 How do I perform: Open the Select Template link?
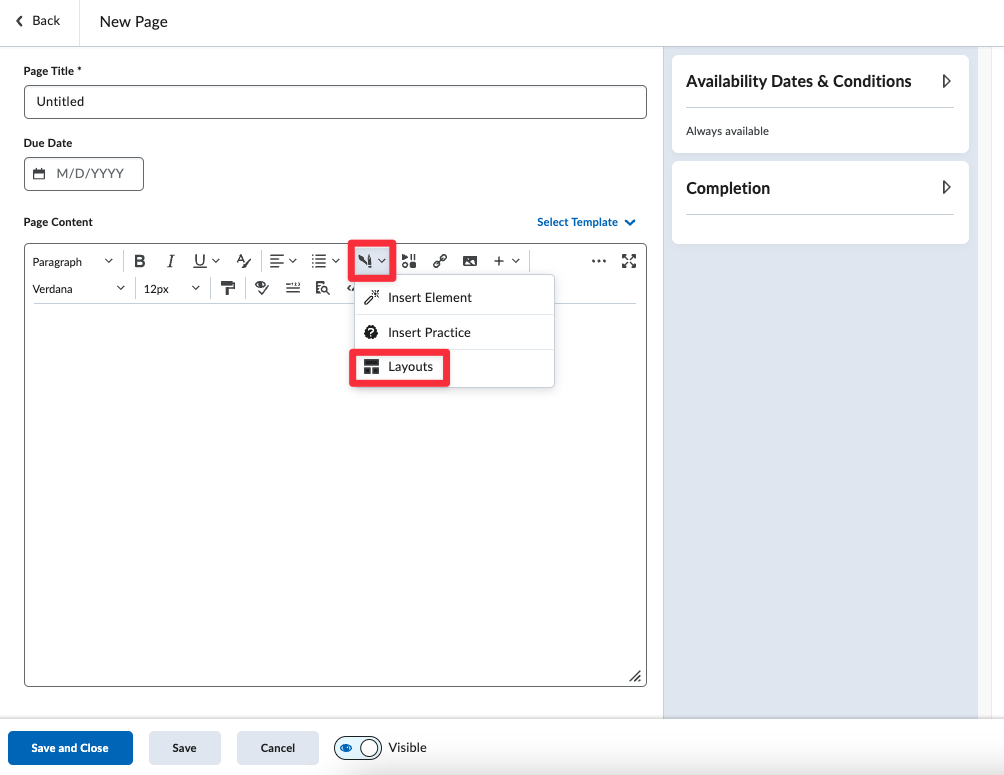585,222
